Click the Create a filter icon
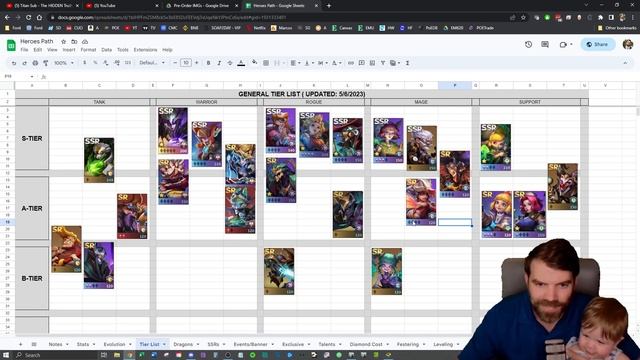This screenshot has height=360, width=640. coord(383,63)
